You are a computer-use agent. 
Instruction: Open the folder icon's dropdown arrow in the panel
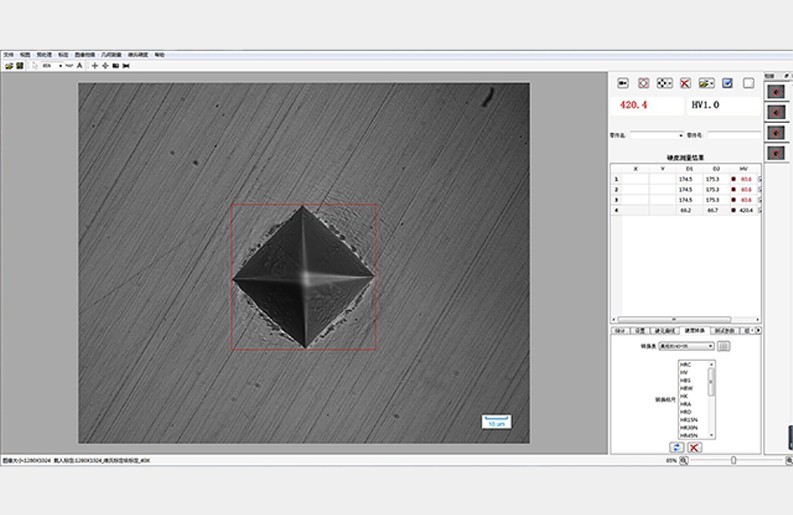[x=713, y=83]
